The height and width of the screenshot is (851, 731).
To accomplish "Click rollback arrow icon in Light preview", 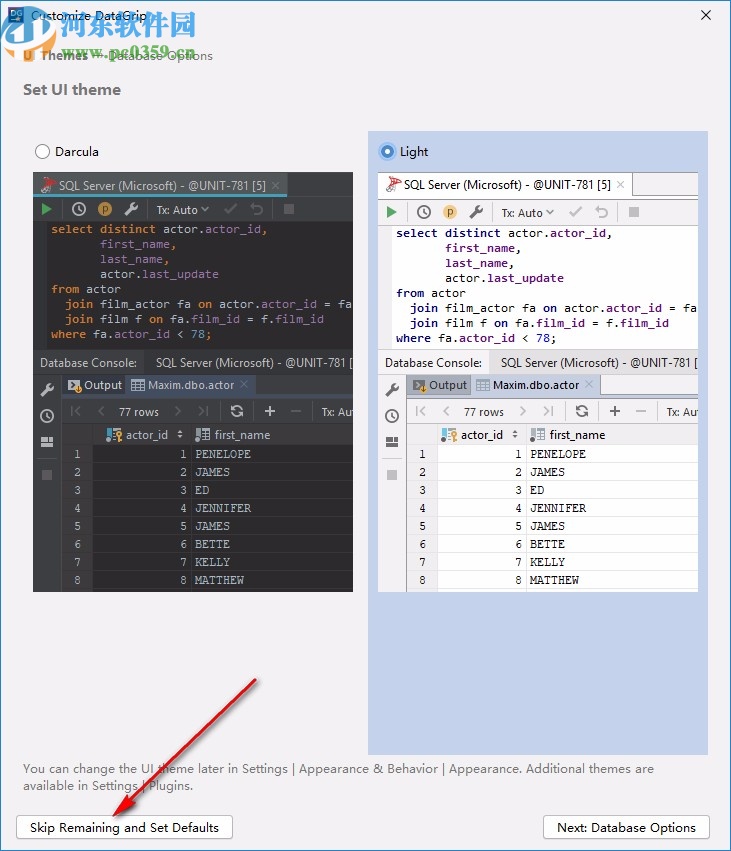I will [x=601, y=212].
